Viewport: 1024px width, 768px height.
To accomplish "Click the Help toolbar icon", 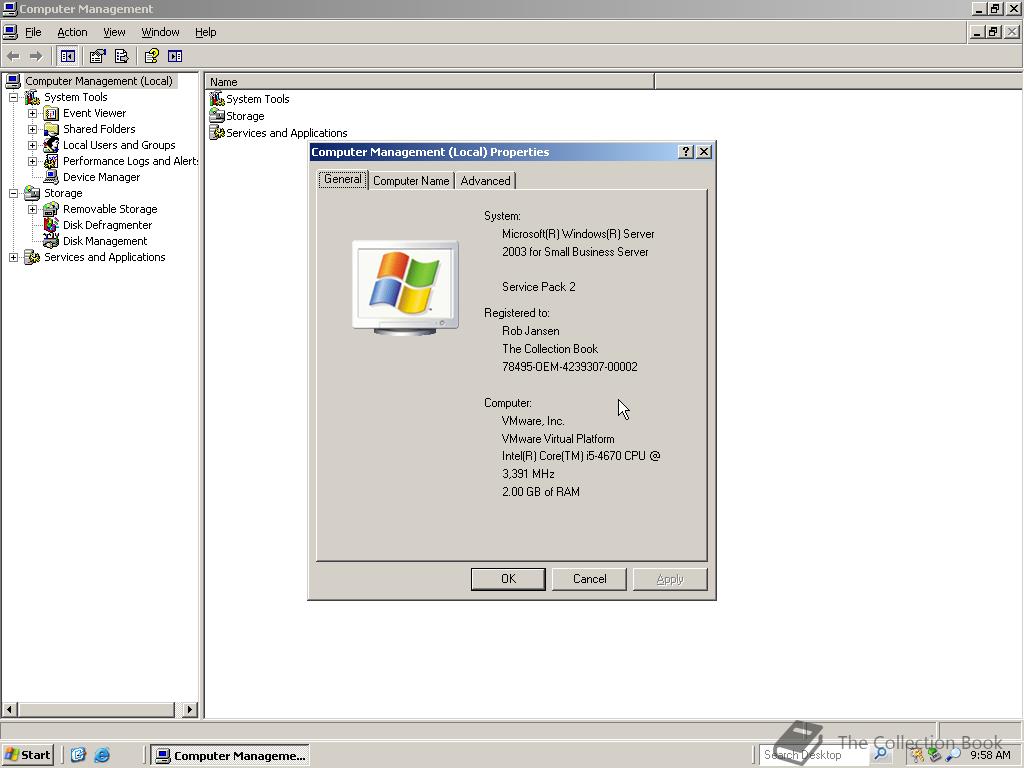I will [x=152, y=56].
